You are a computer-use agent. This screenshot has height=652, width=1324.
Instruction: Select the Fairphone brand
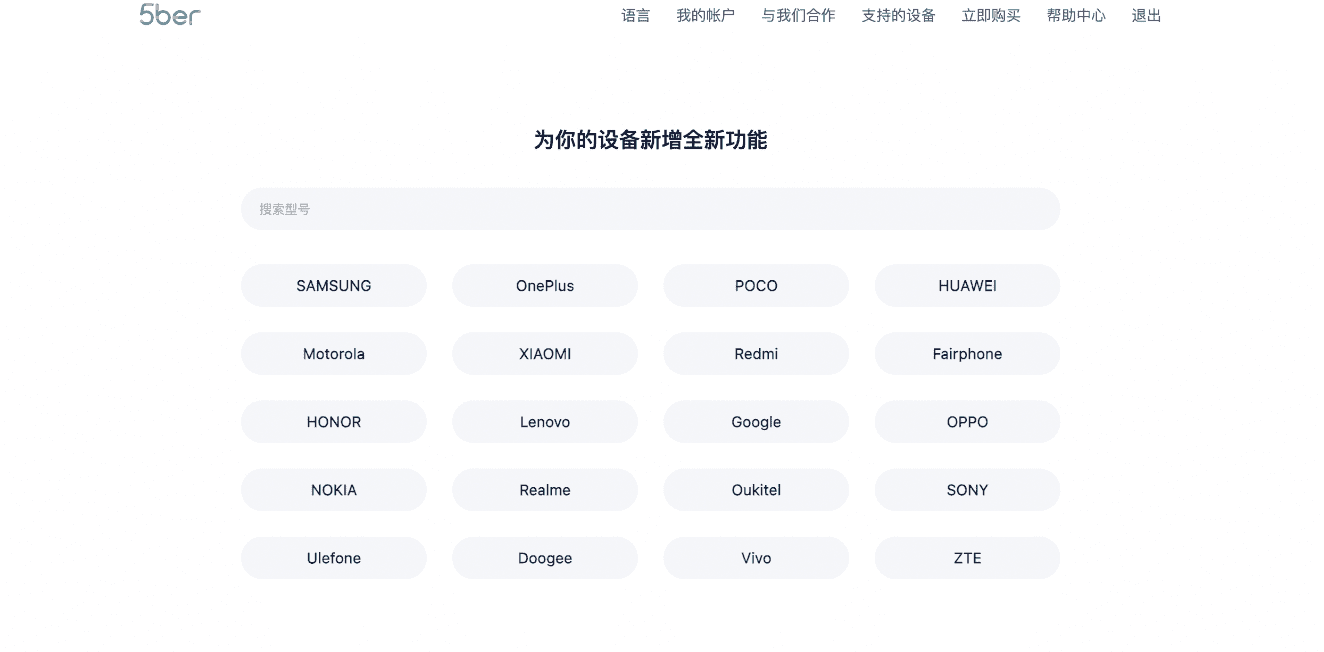967,353
